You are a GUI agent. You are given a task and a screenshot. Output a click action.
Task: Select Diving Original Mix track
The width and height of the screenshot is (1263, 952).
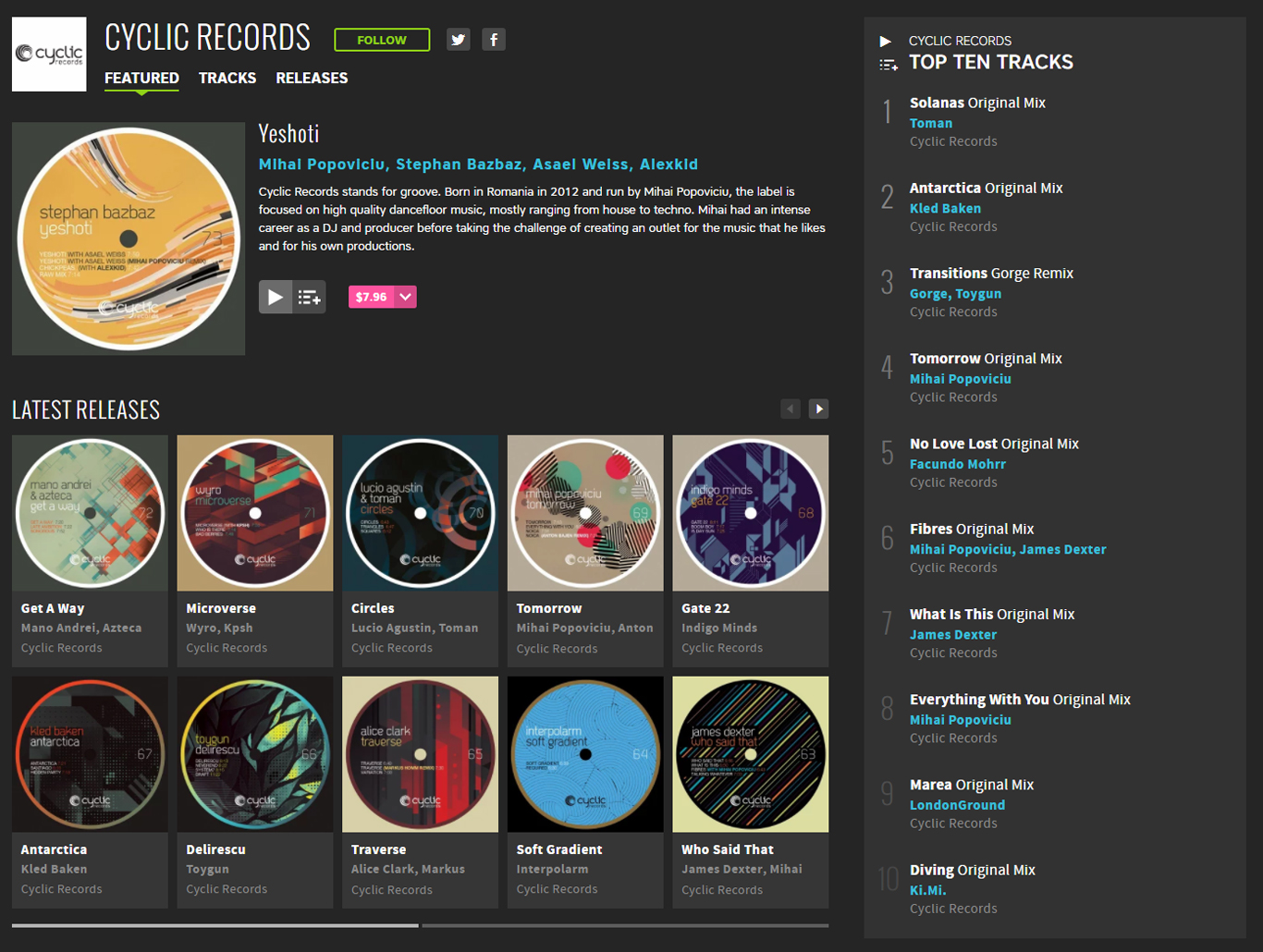[973, 870]
